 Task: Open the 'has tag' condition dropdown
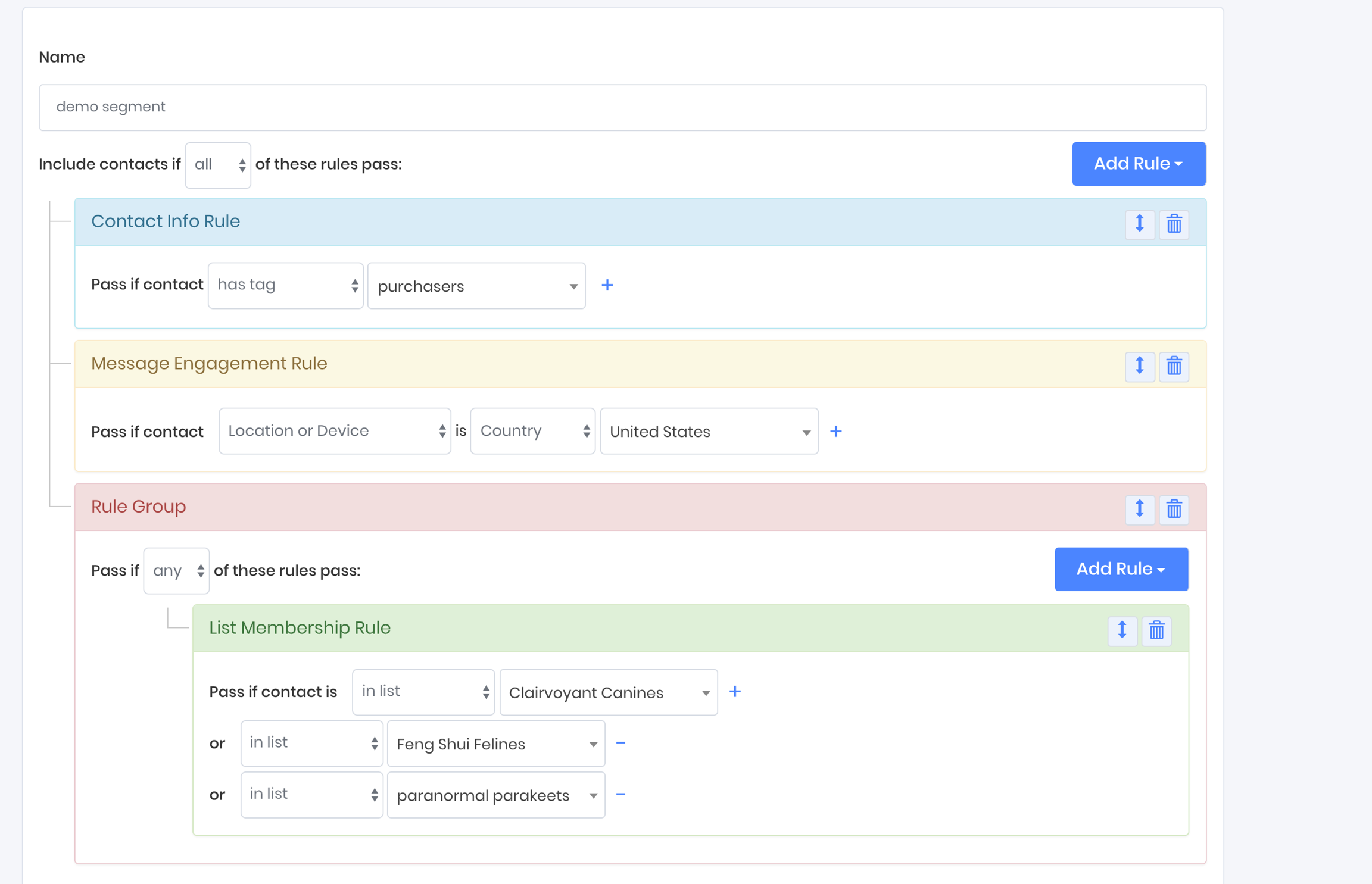[x=286, y=285]
